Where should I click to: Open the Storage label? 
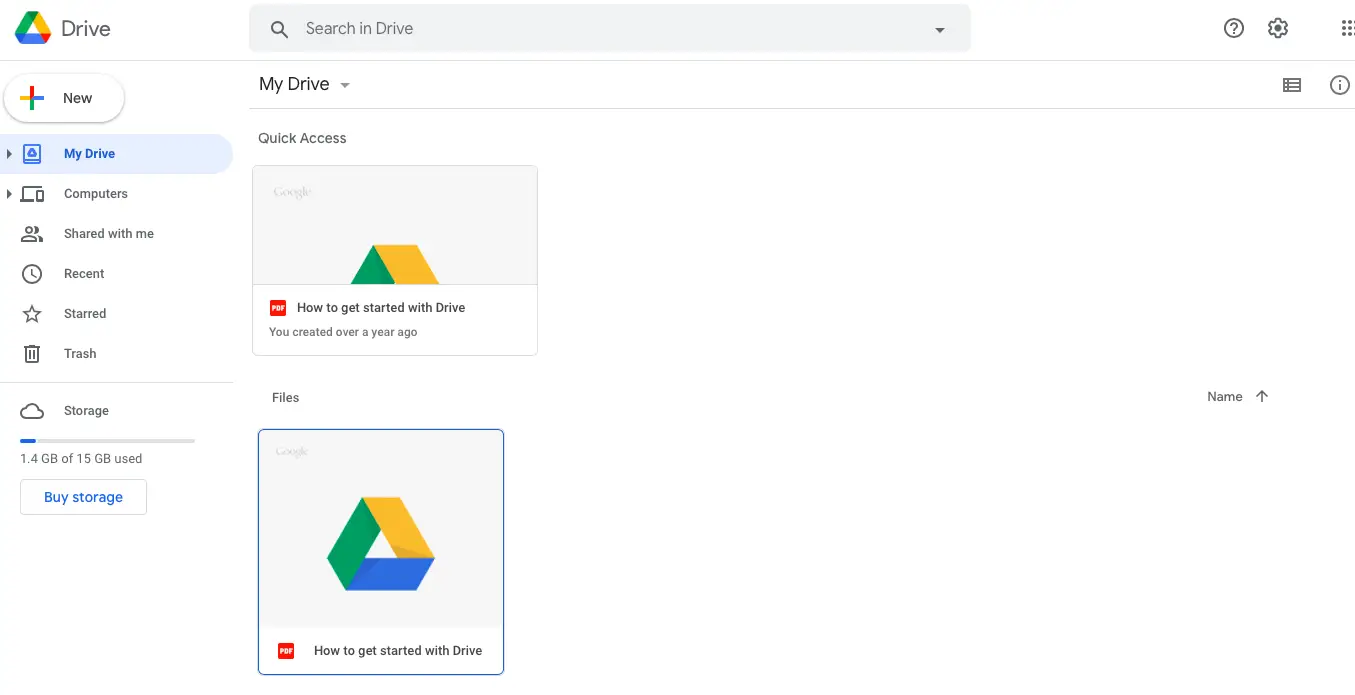click(86, 411)
